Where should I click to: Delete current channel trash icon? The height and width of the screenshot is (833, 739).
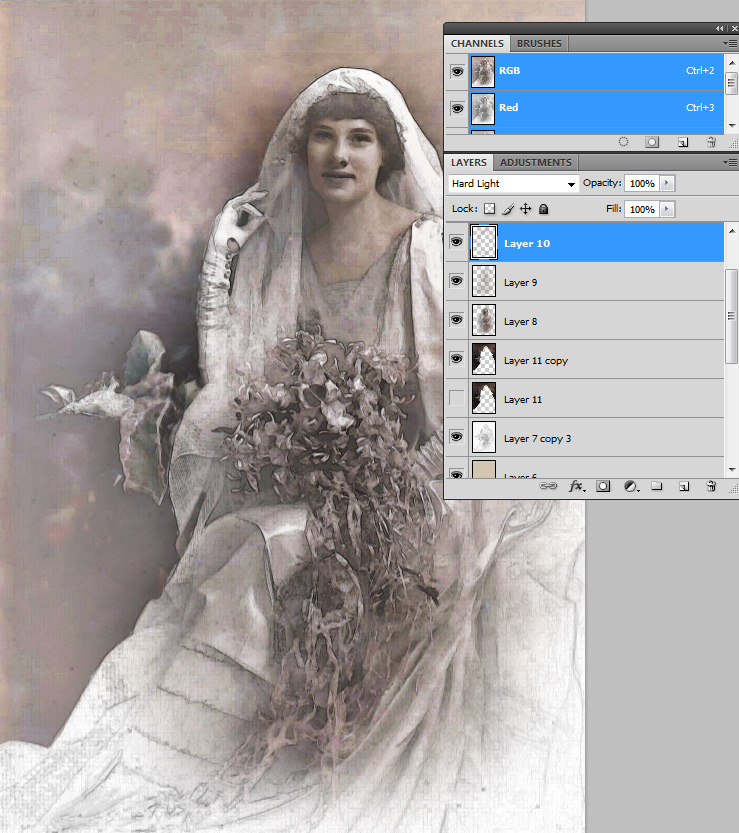click(x=711, y=142)
